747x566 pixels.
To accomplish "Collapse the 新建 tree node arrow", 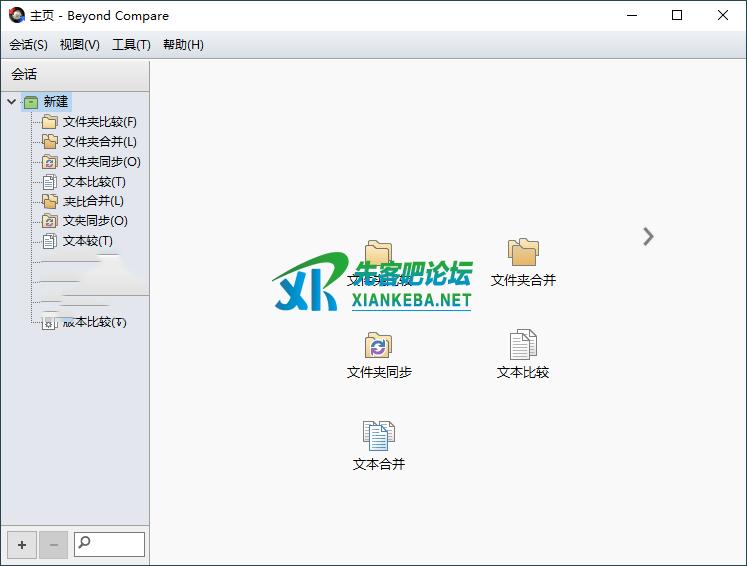I will click(12, 101).
